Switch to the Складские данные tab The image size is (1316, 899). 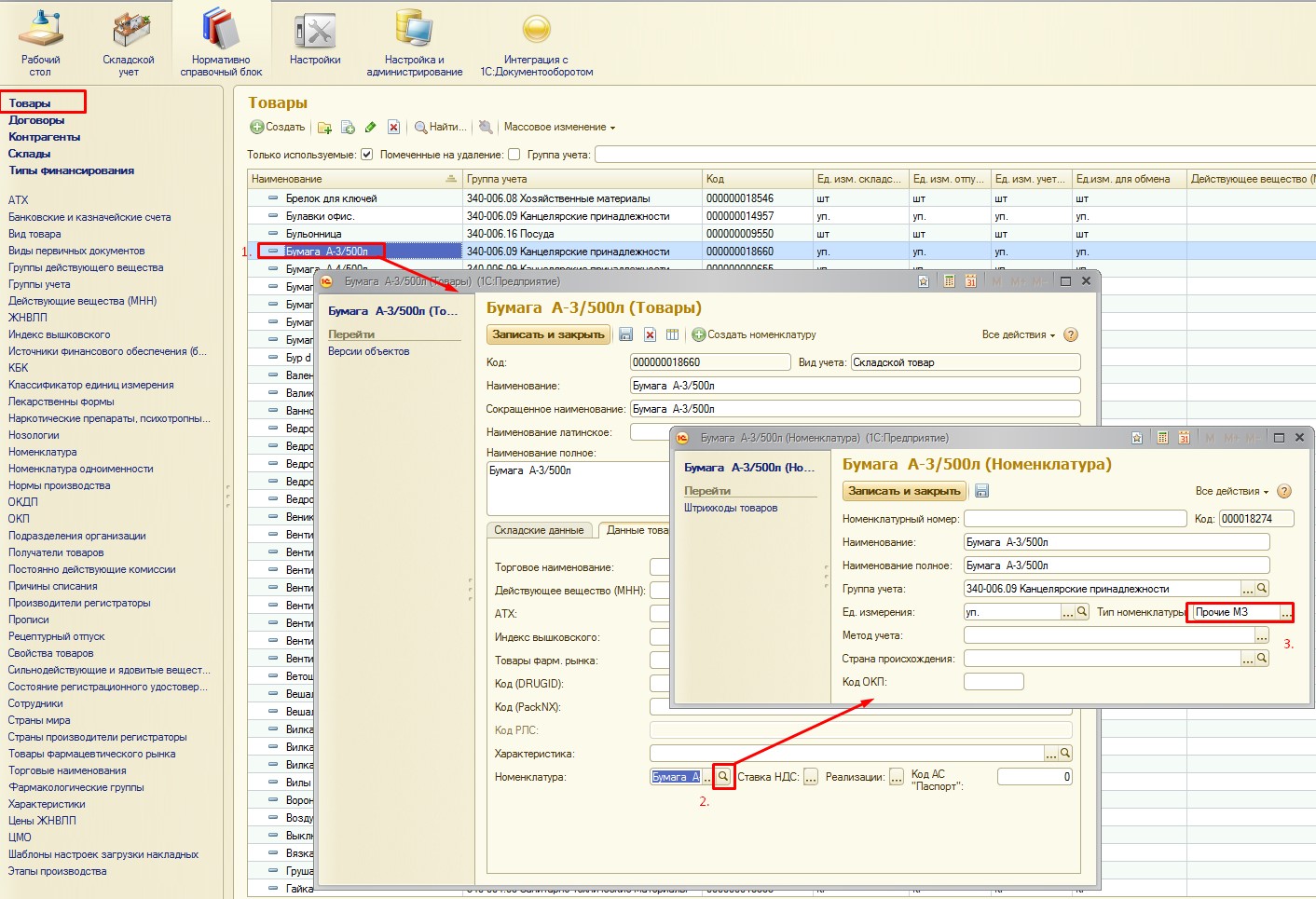click(x=539, y=530)
